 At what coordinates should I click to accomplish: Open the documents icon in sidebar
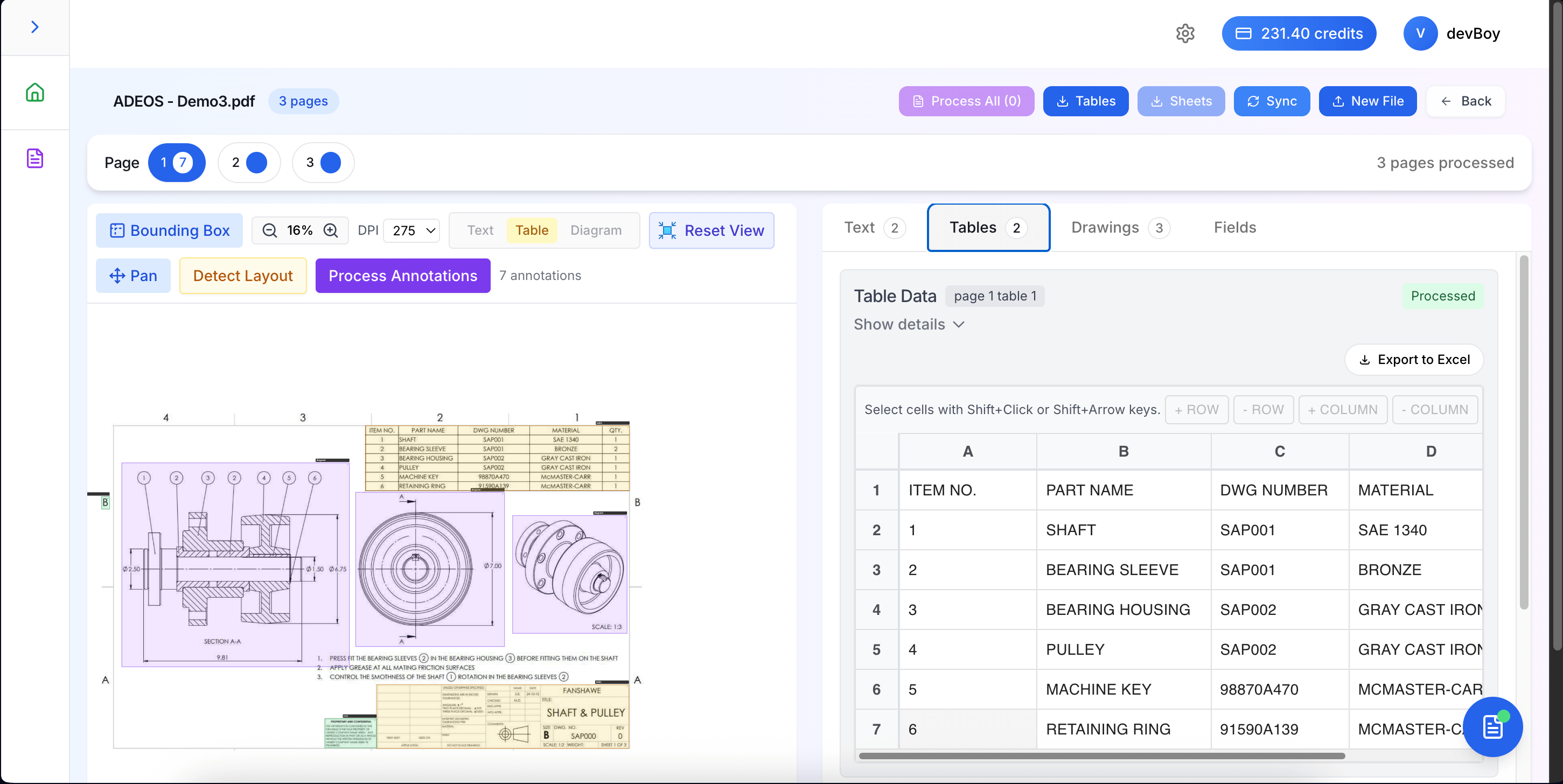(34, 158)
